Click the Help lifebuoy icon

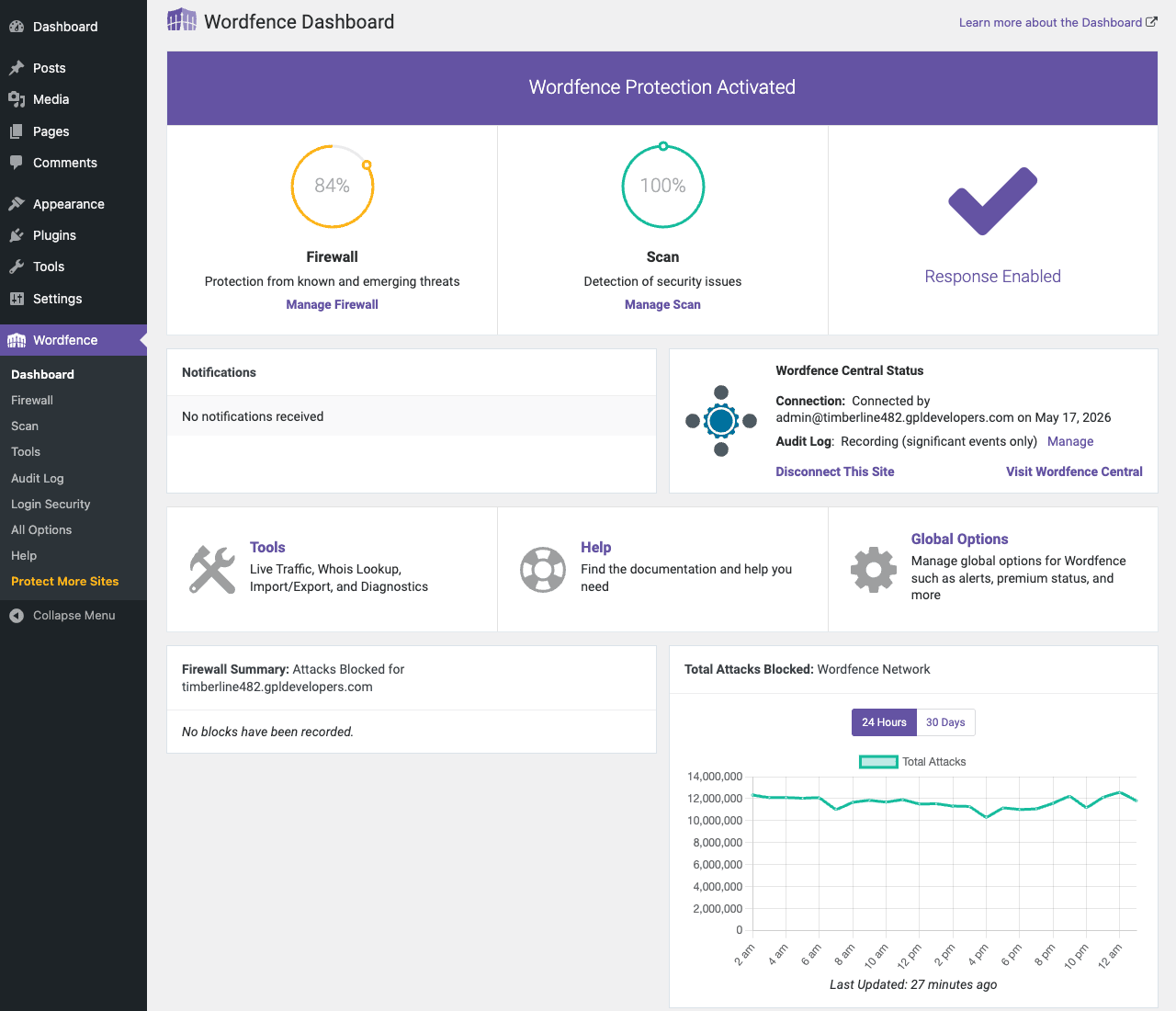[x=543, y=570]
